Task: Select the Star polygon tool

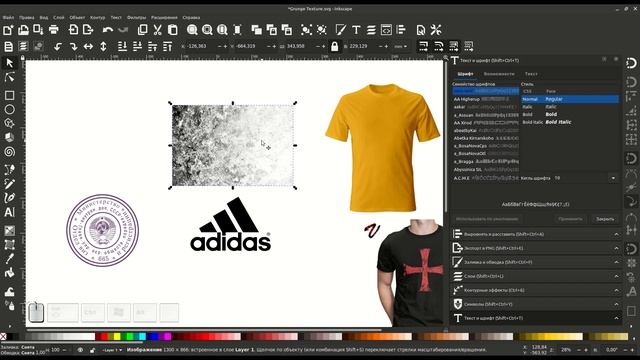Action: tap(9, 123)
